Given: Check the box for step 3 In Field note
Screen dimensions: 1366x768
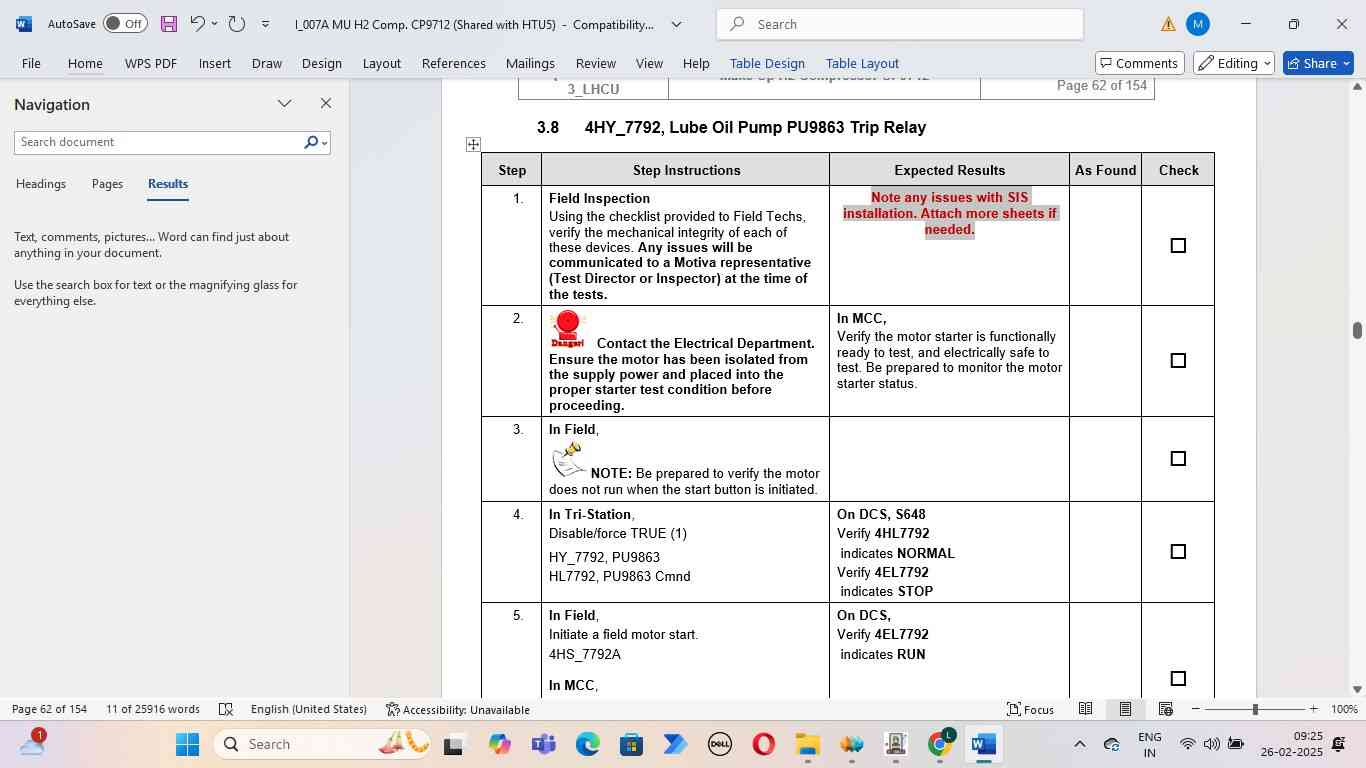Looking at the screenshot, I should 1178,459.
